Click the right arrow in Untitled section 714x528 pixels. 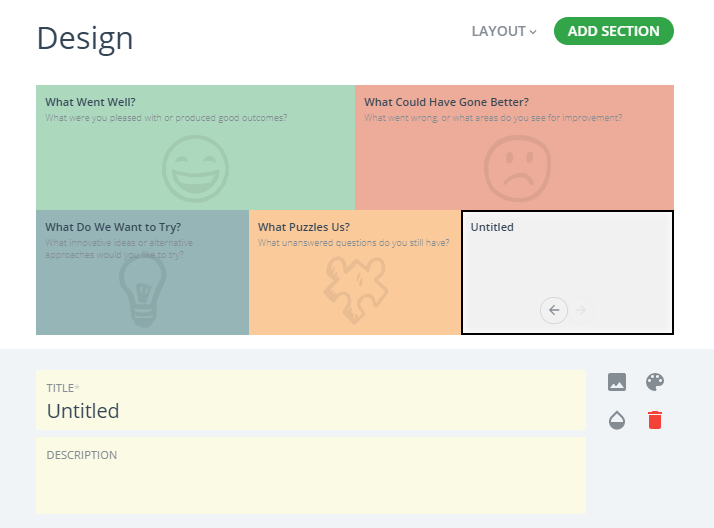tap(581, 310)
